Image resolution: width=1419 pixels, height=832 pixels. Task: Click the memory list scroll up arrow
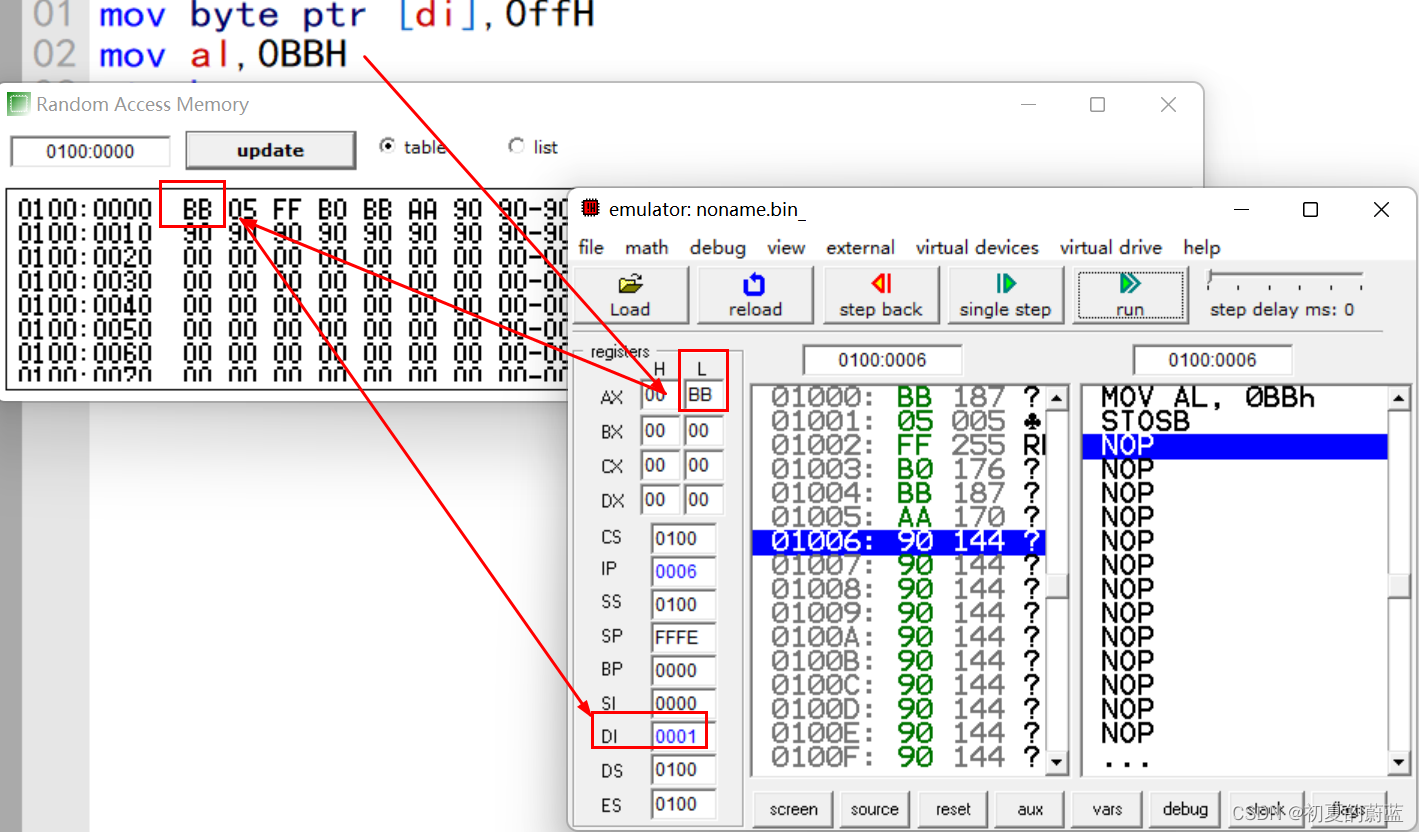[1056, 398]
